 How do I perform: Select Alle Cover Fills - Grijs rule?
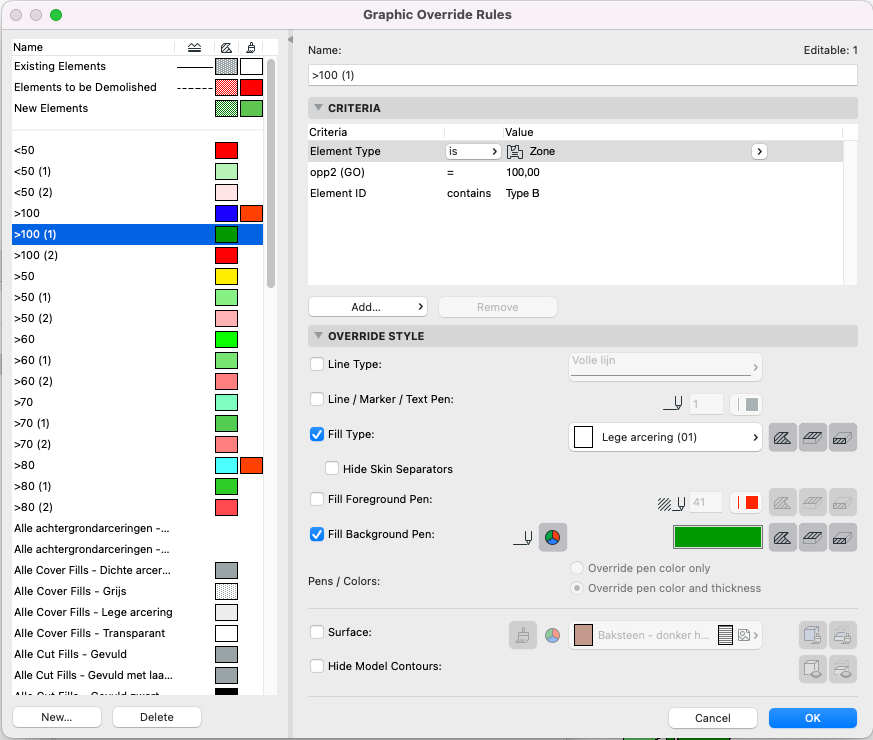(137, 591)
